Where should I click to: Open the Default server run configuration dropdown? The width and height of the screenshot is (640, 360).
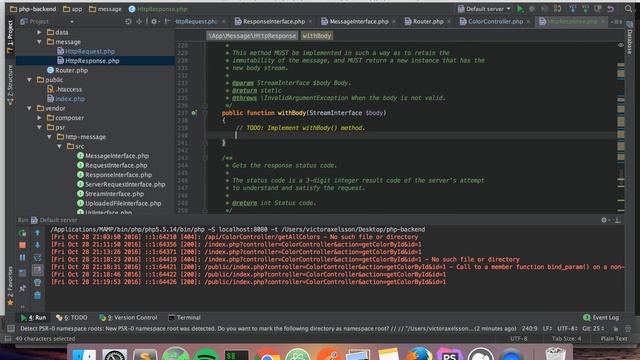pos(484,9)
